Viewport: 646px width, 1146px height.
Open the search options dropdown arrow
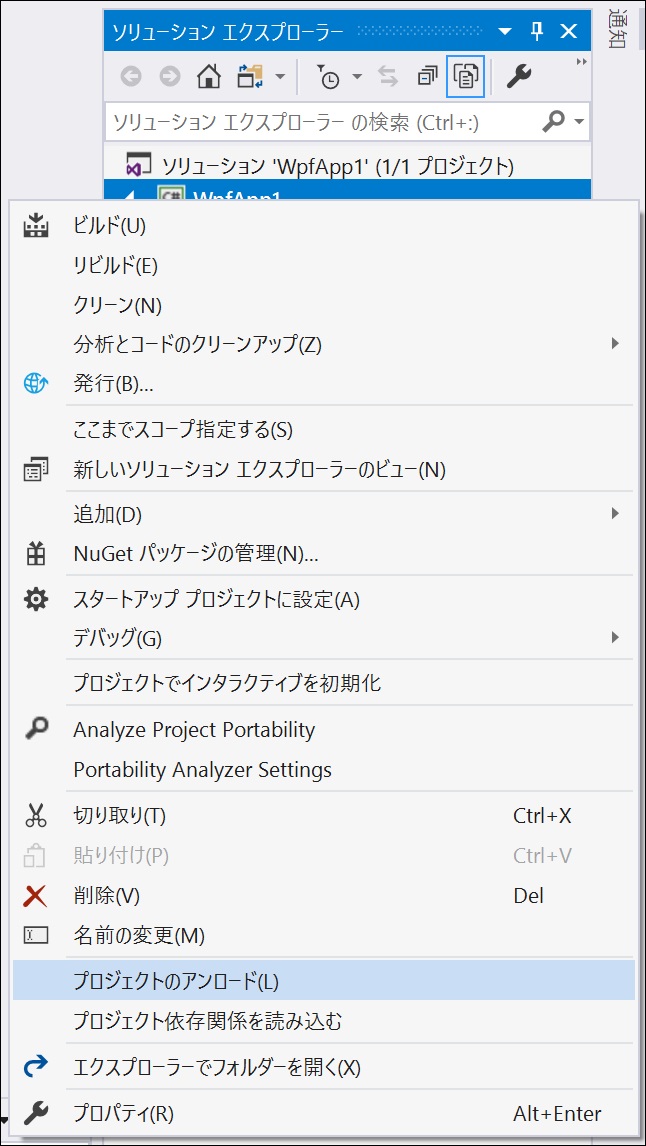pos(580,123)
